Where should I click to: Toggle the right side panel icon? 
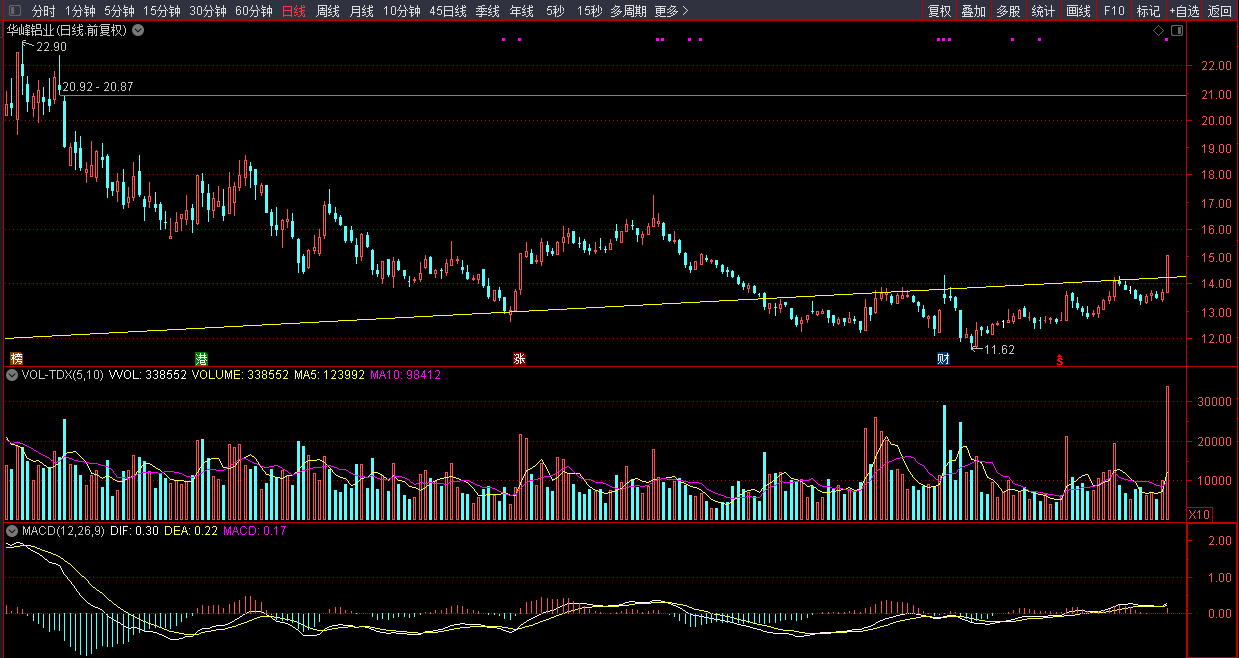[x=1176, y=31]
